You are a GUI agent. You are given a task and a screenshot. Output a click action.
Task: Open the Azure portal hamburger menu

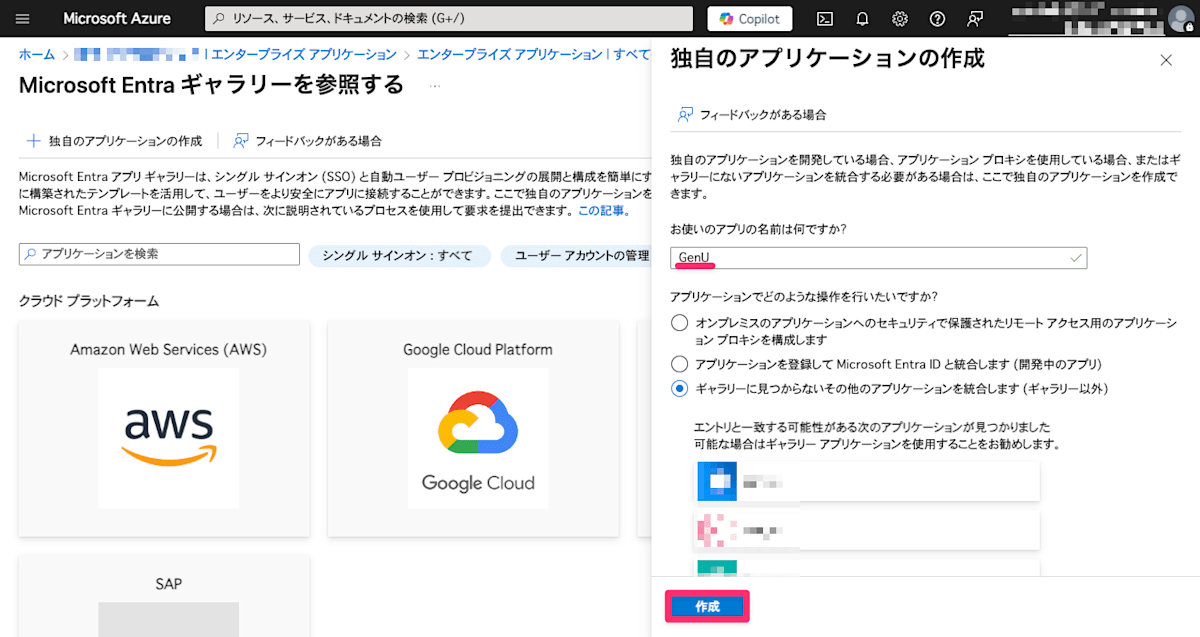[x=23, y=19]
